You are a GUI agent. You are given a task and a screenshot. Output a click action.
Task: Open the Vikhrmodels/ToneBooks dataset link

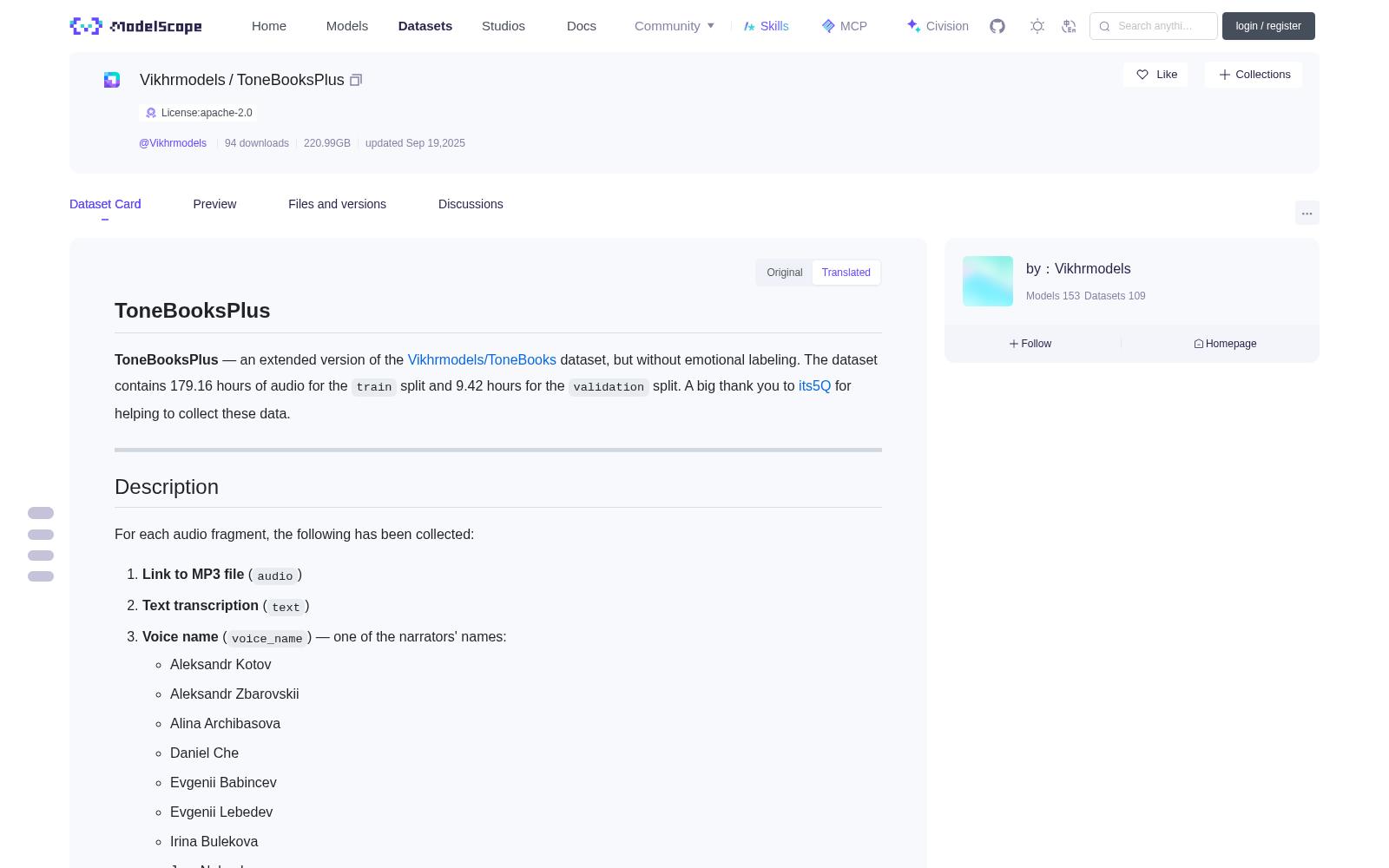click(482, 359)
